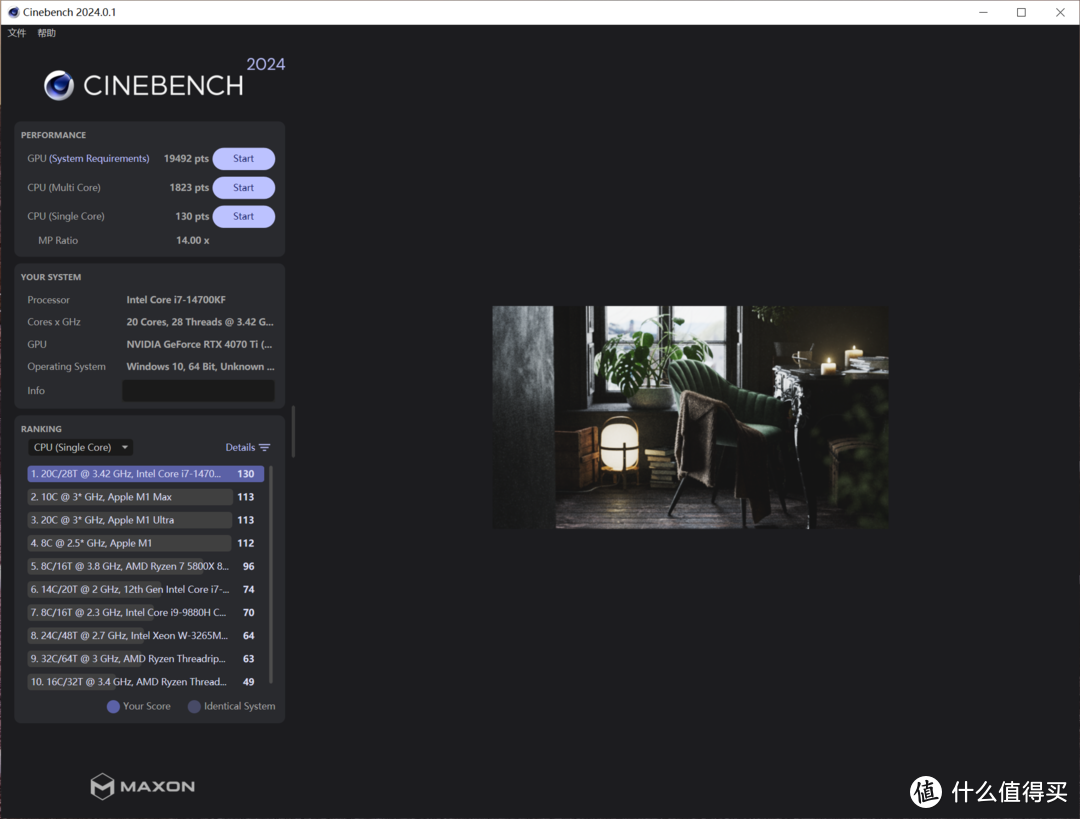Open the ranking type dropdown CPU (Single Core)
Screen dimensions: 1080x819
81,447
